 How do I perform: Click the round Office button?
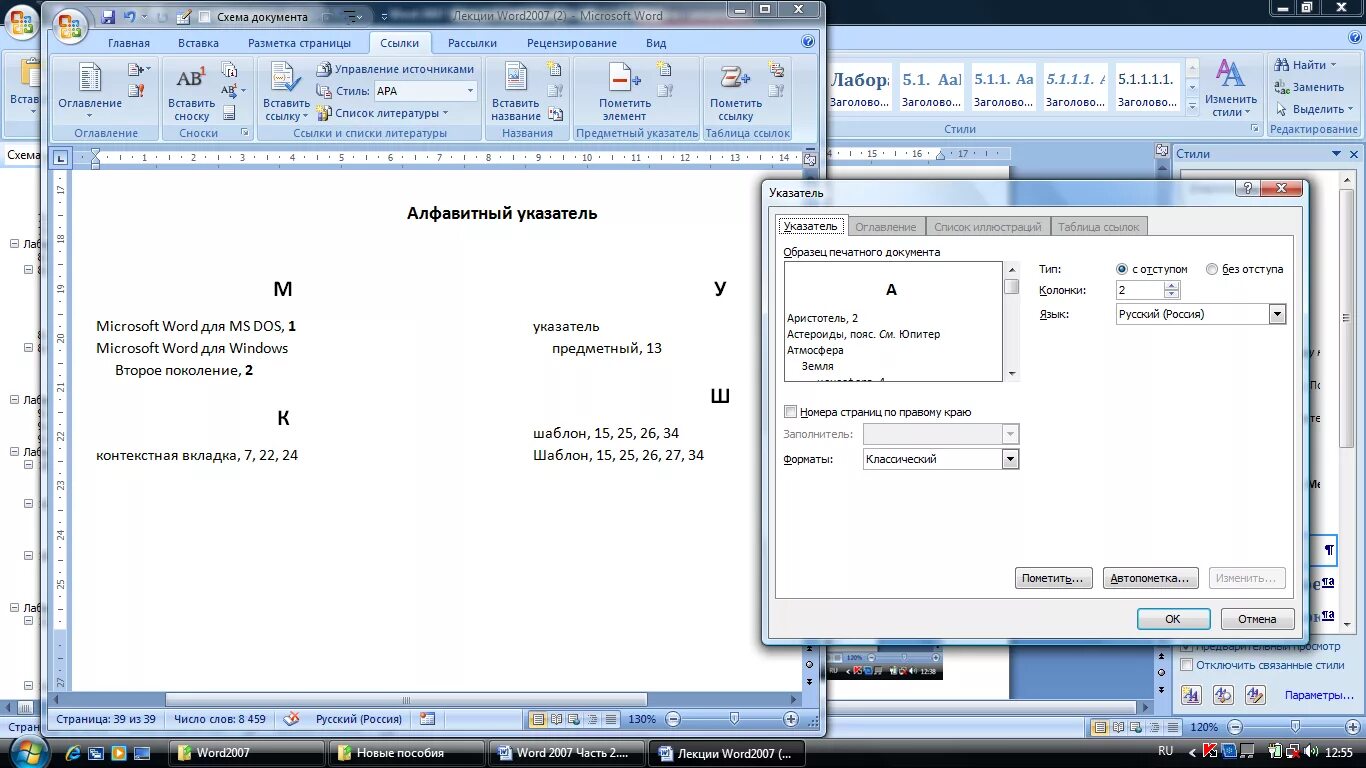click(70, 25)
